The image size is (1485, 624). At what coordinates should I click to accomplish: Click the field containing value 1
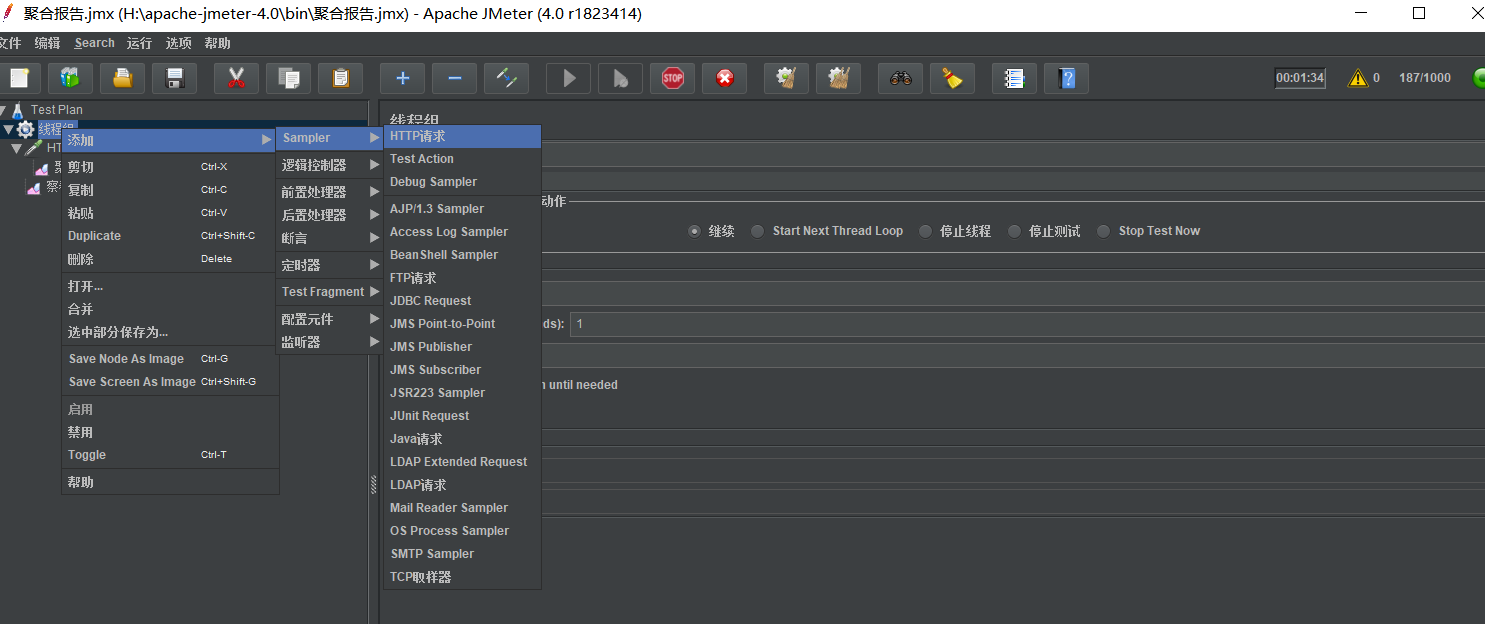(1027, 324)
